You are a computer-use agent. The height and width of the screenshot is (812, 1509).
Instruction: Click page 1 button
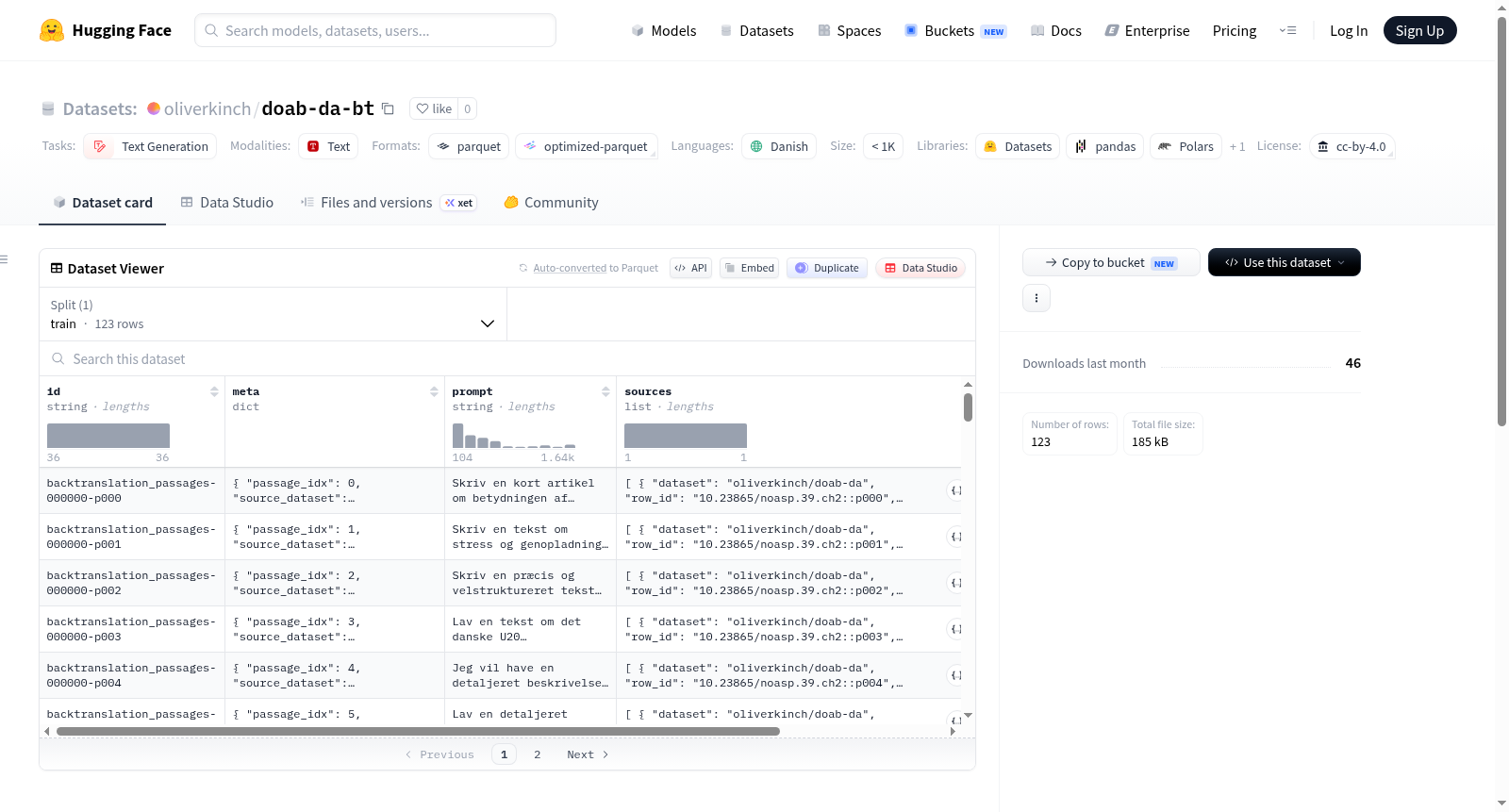(x=504, y=754)
